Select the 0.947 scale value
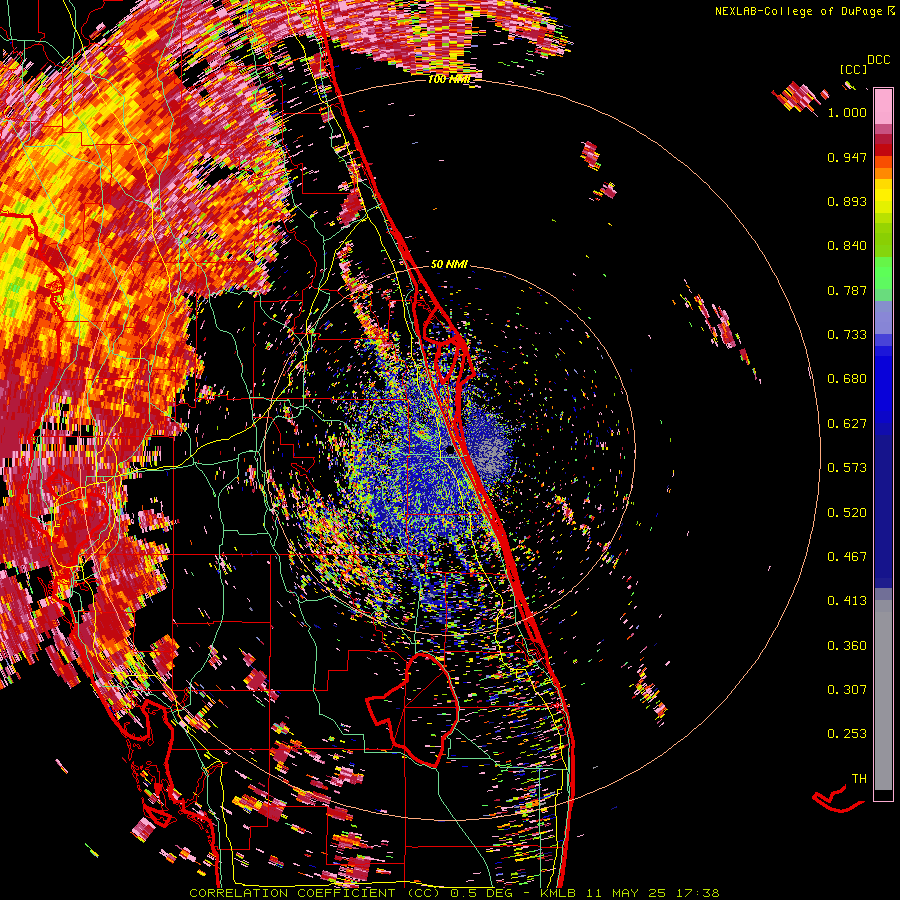Image resolution: width=900 pixels, height=900 pixels. pyautogui.click(x=847, y=157)
